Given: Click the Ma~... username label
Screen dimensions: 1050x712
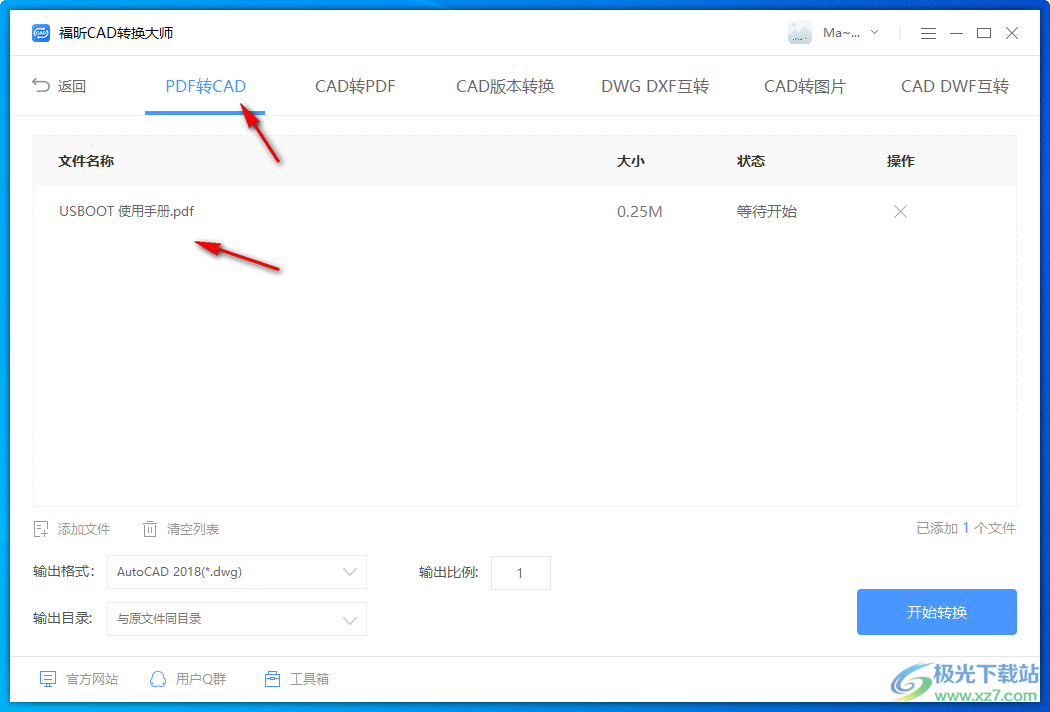Looking at the screenshot, I should (x=842, y=33).
